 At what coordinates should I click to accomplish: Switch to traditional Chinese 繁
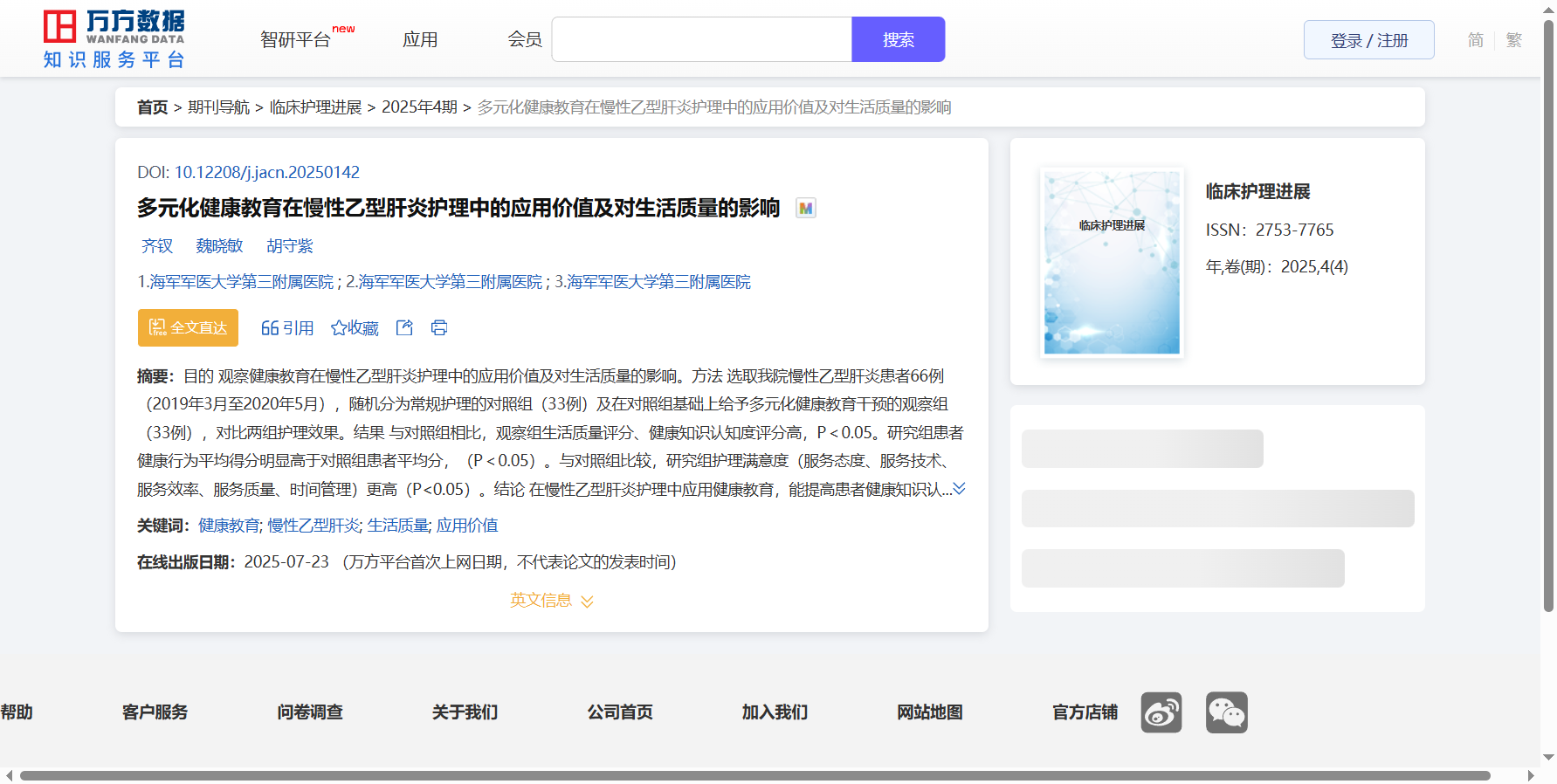click(1514, 40)
